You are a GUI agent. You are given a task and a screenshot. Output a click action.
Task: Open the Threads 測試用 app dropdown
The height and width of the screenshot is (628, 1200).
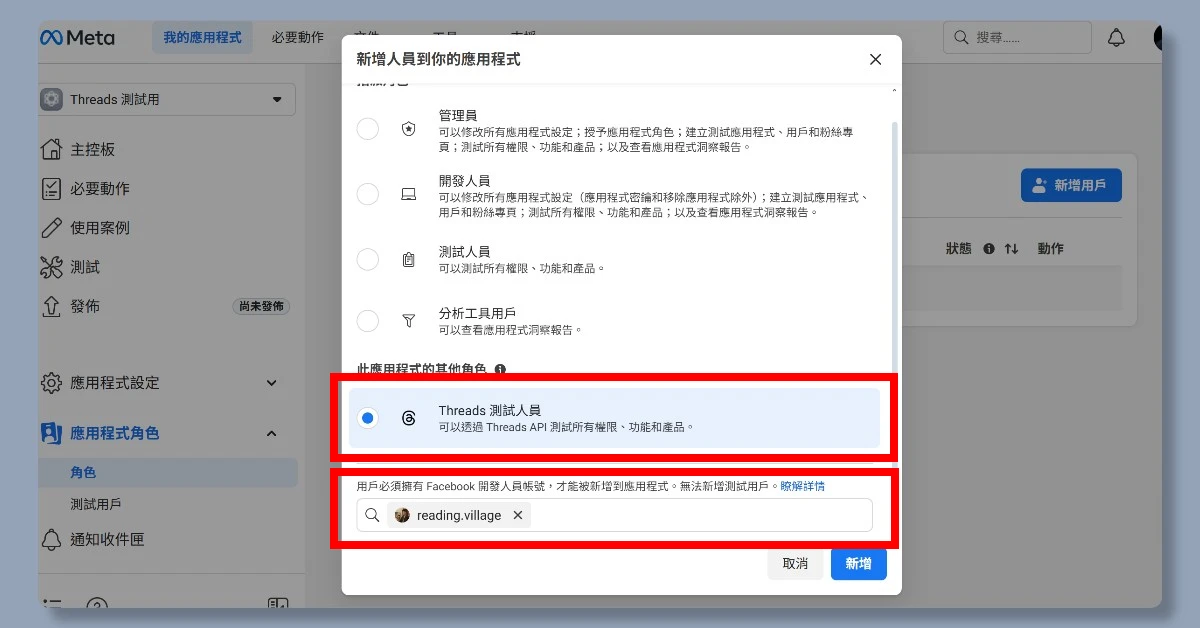pos(167,99)
